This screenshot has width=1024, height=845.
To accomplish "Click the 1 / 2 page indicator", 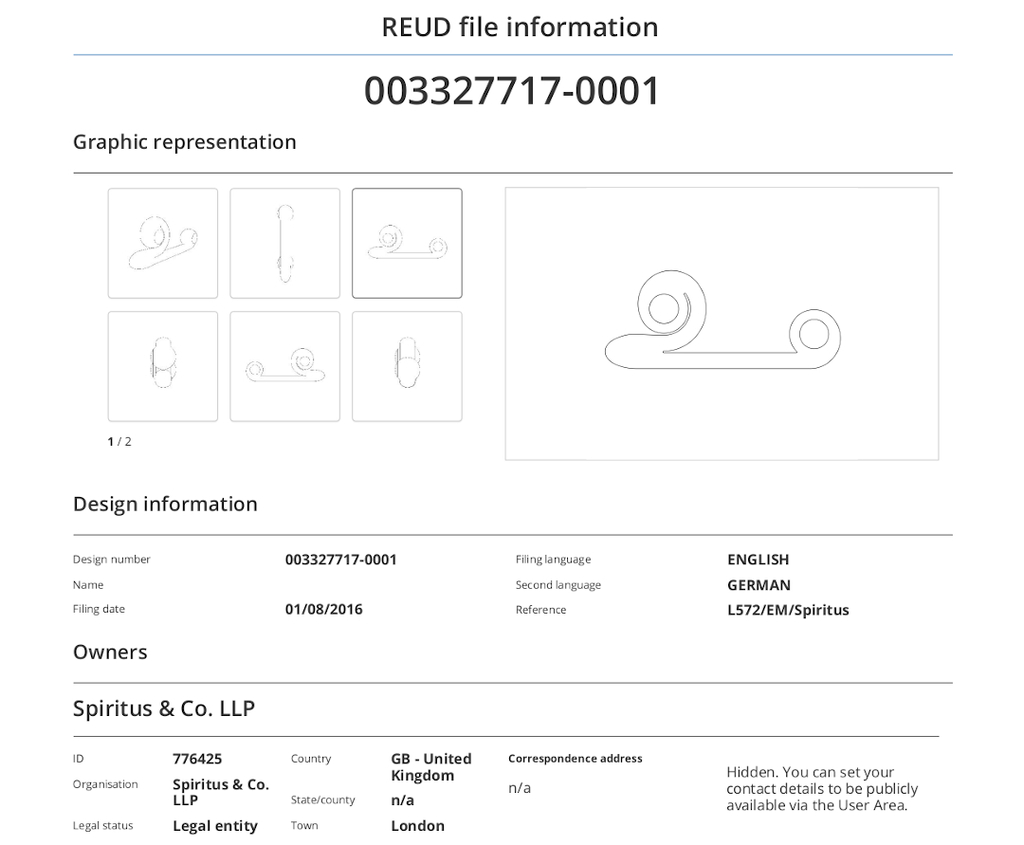I will point(119,441).
